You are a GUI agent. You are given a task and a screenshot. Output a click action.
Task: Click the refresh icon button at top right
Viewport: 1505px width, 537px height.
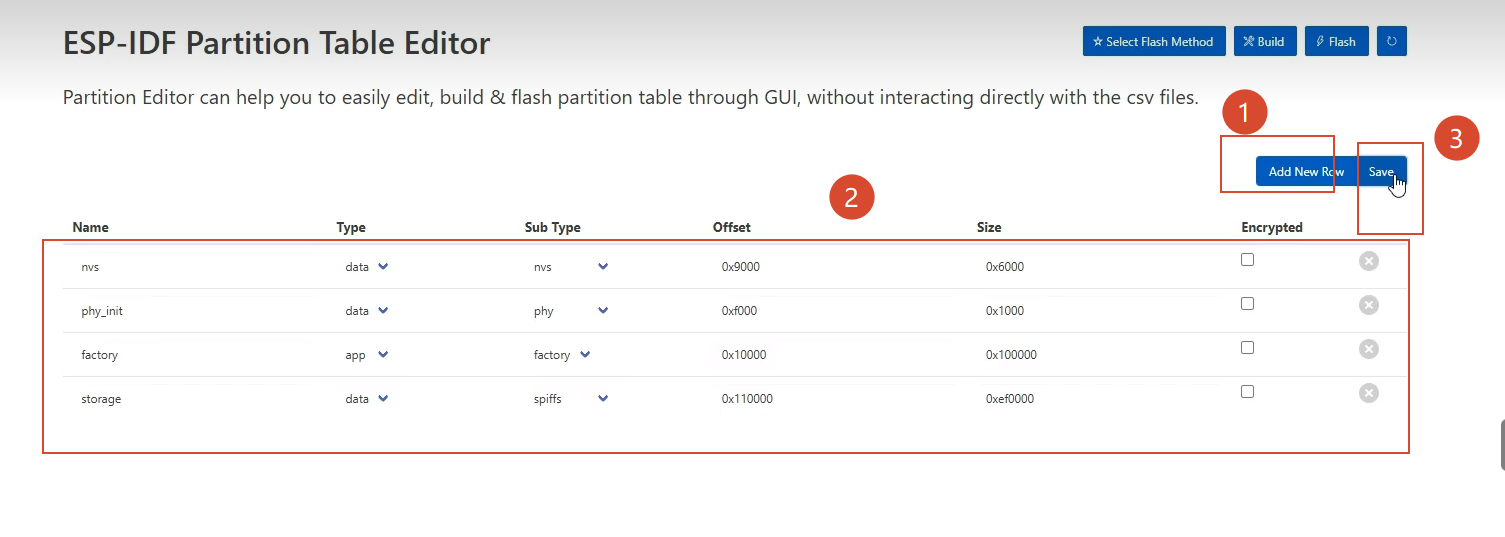(1391, 41)
